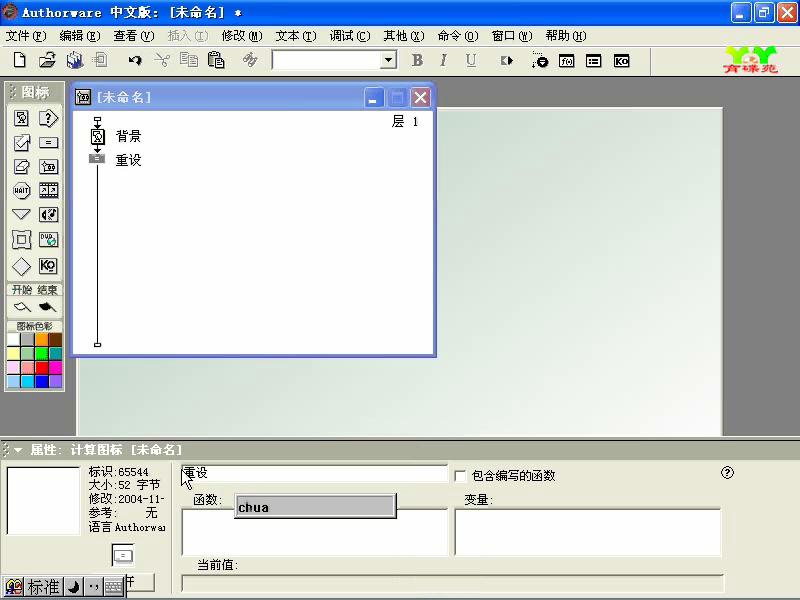Select the Motion icon in the palette

tap(21, 142)
